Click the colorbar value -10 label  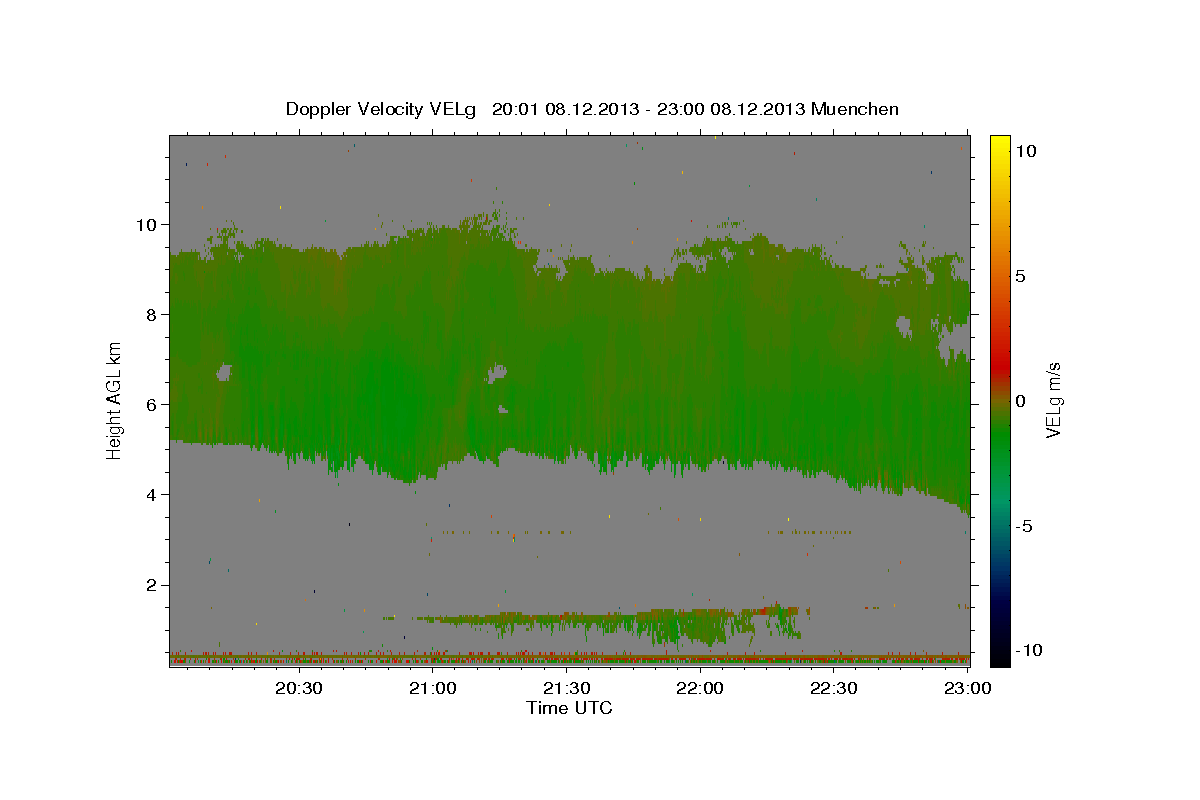1028,650
